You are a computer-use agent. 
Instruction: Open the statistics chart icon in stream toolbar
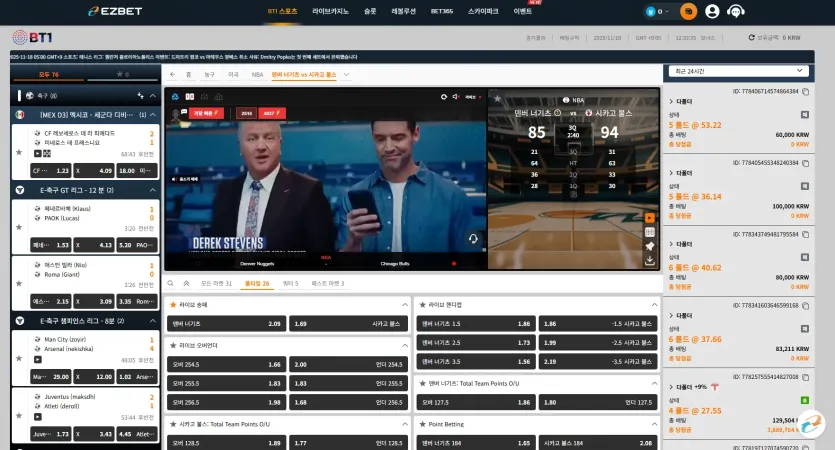[x=218, y=96]
